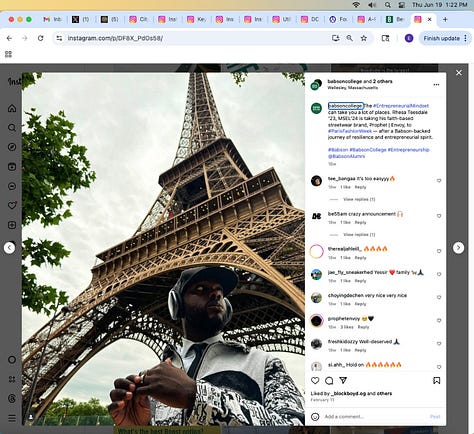
Task: Open the Explore compass icon
Action: tap(12, 147)
